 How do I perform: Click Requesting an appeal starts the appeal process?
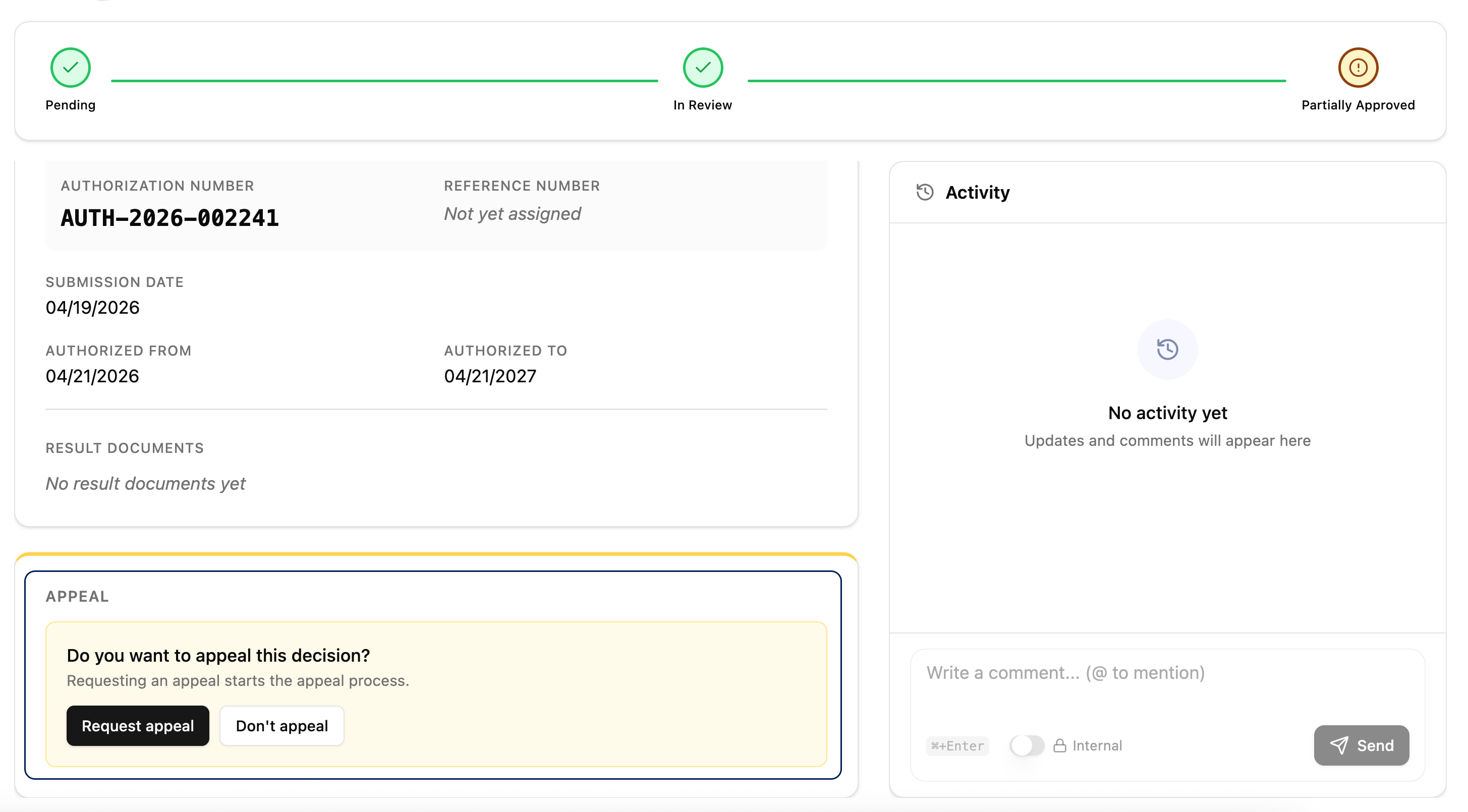[238, 680]
